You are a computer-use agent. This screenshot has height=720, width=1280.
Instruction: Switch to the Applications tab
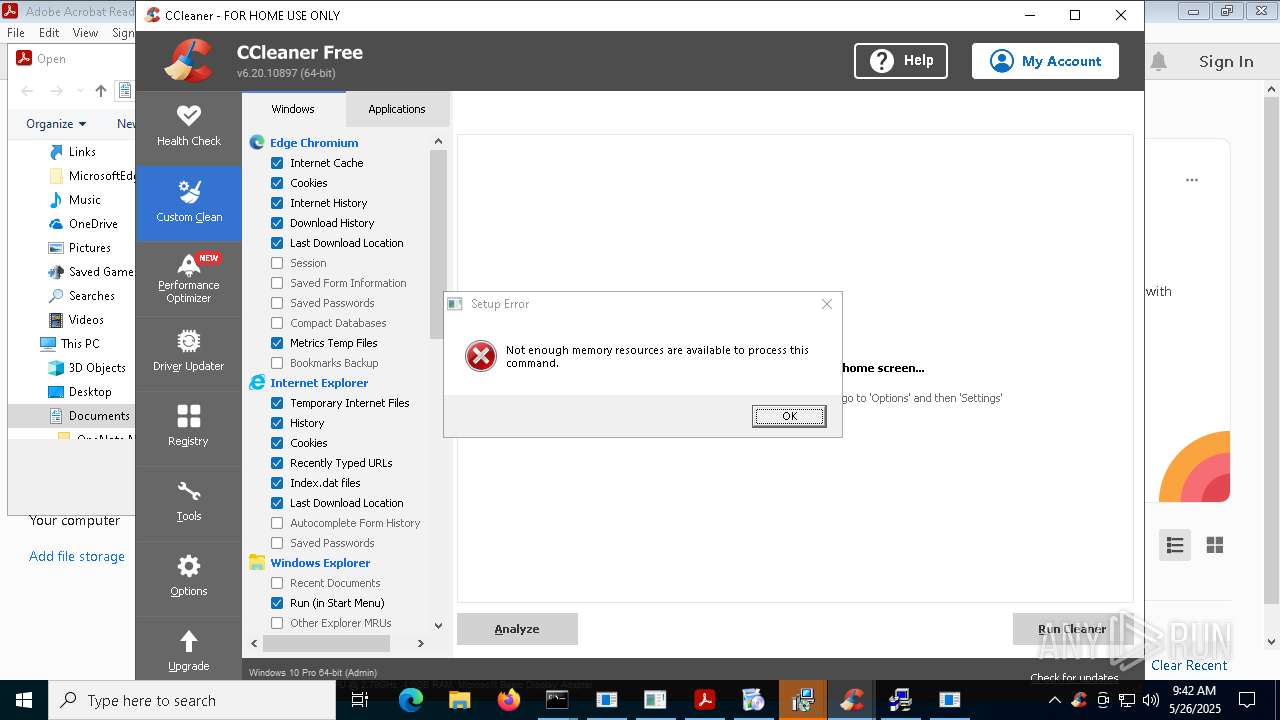pyautogui.click(x=397, y=109)
